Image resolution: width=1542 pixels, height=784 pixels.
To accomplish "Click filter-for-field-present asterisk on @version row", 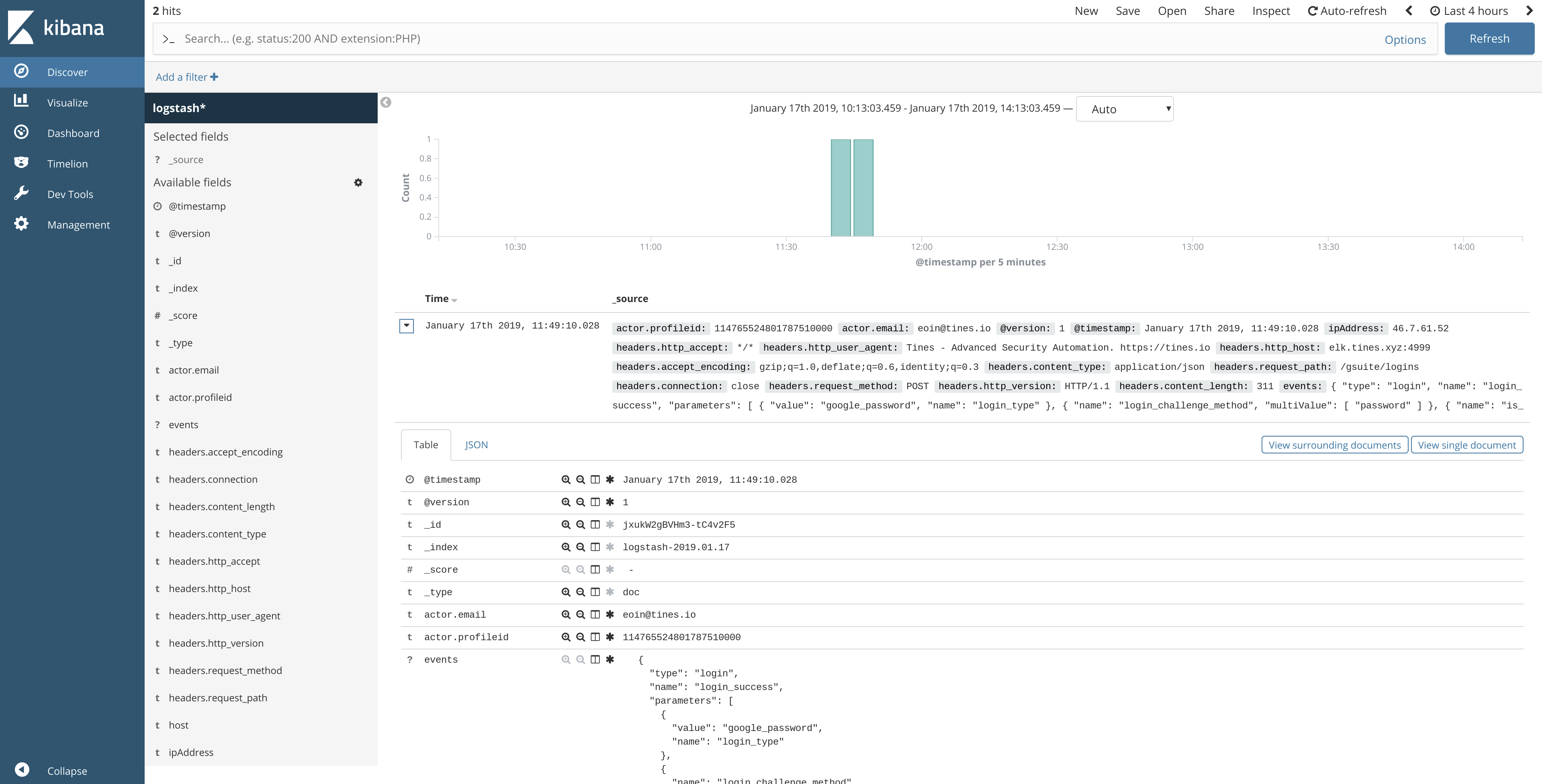I will tap(610, 502).
